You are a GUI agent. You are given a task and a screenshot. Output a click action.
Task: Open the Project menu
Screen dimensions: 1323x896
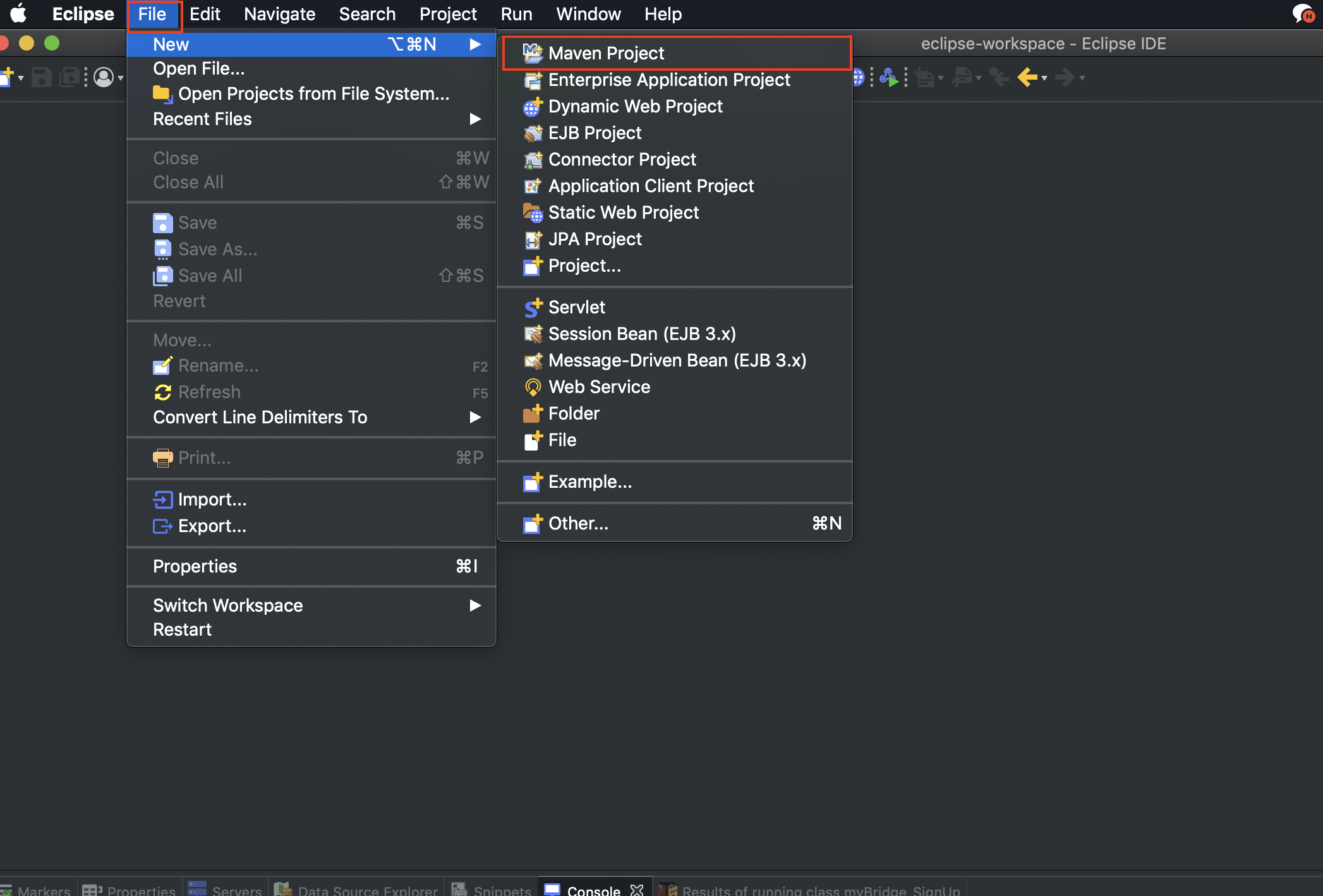[x=448, y=14]
